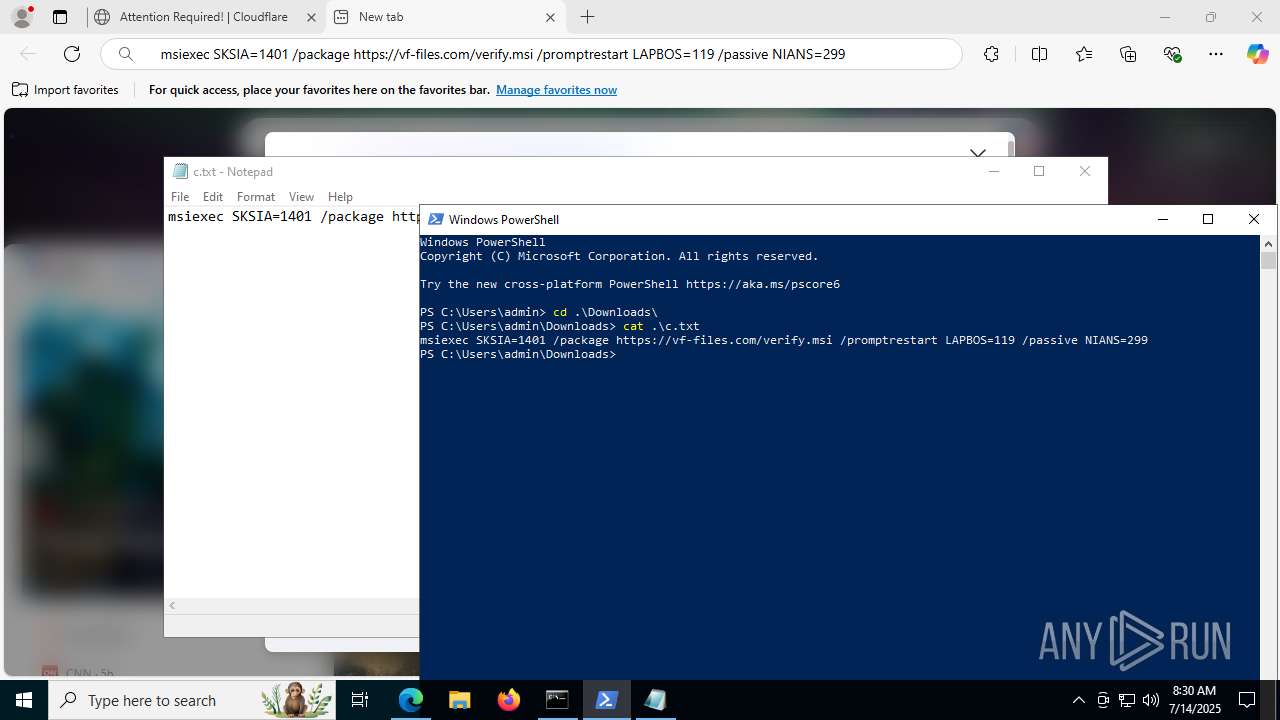1280x720 pixels.
Task: Open the Edge profile icon
Action: coord(22,17)
